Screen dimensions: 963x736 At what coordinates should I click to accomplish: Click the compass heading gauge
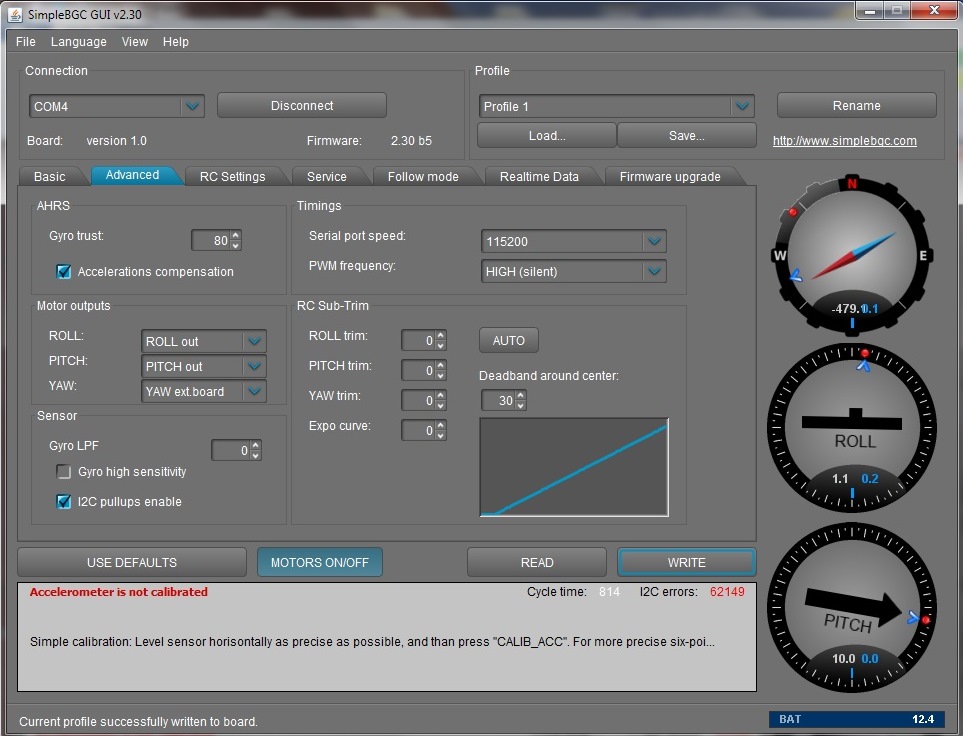click(x=852, y=254)
